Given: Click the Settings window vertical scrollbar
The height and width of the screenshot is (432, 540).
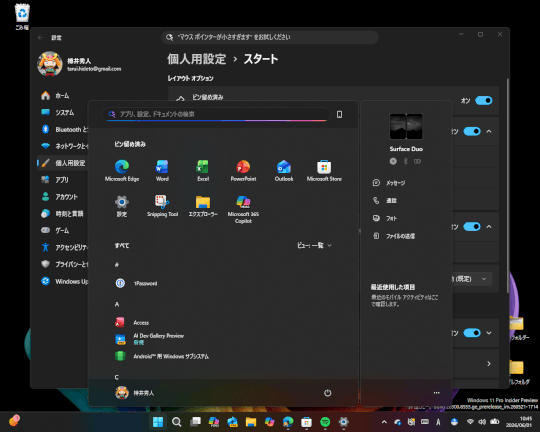Looking at the screenshot, I should [507, 186].
